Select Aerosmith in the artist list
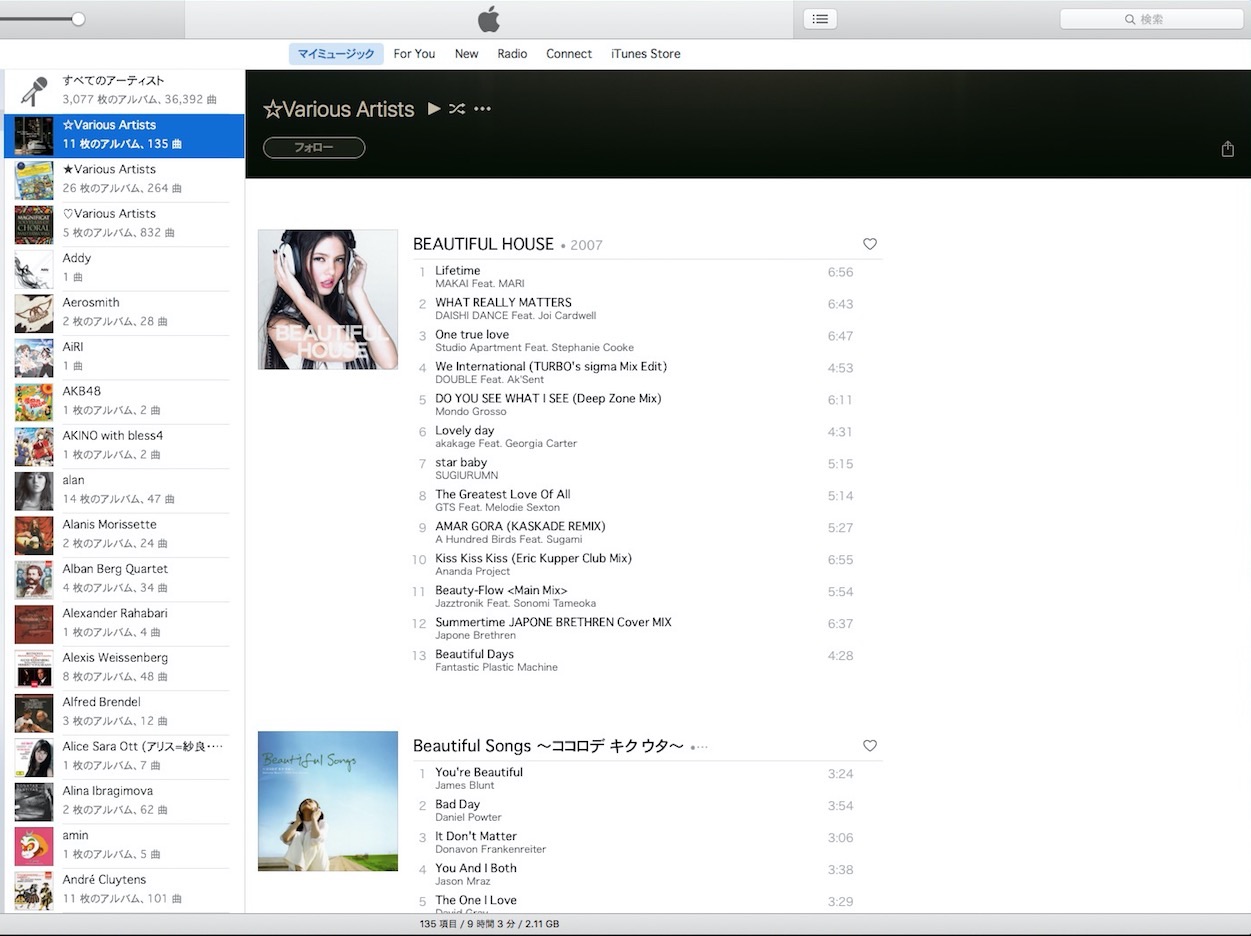Viewport: 1251px width, 936px height. point(124,313)
